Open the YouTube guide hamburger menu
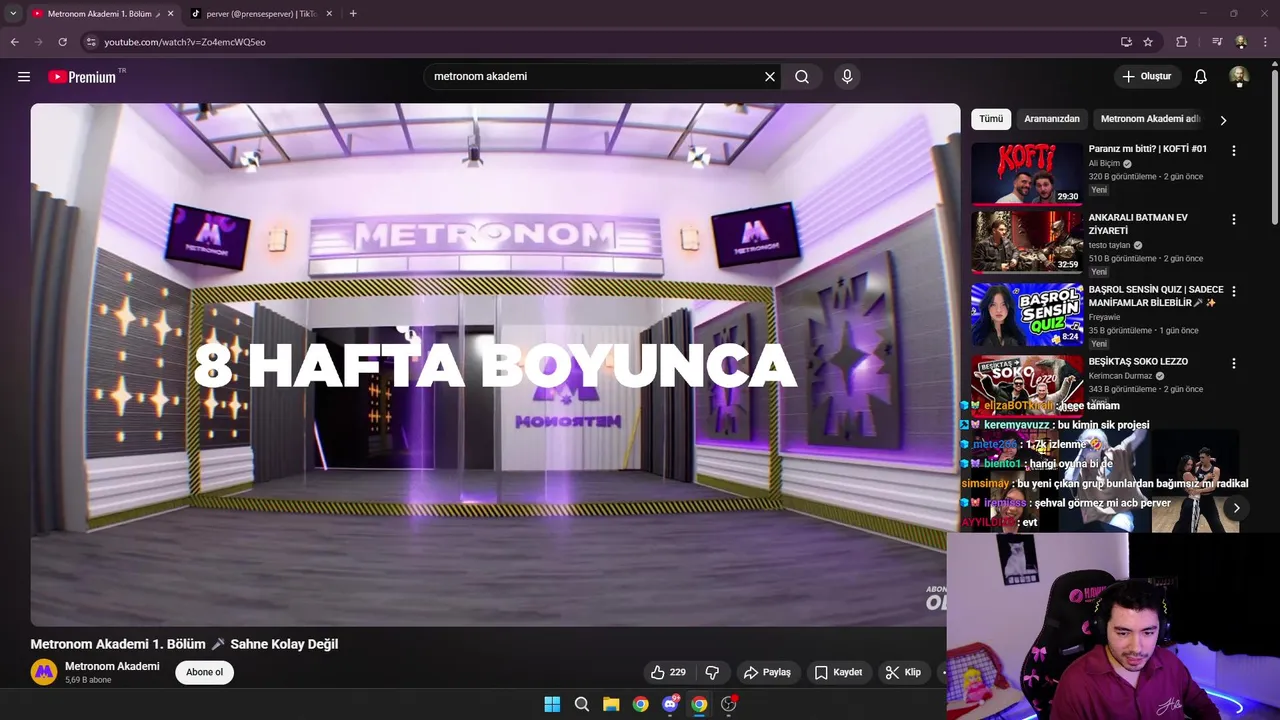 pos(24,77)
